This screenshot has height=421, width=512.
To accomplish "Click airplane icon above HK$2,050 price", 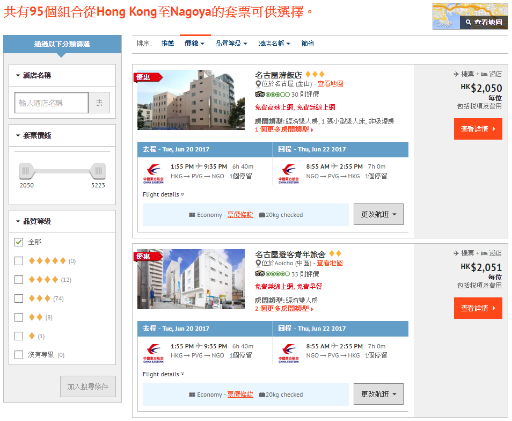I will coord(456,74).
